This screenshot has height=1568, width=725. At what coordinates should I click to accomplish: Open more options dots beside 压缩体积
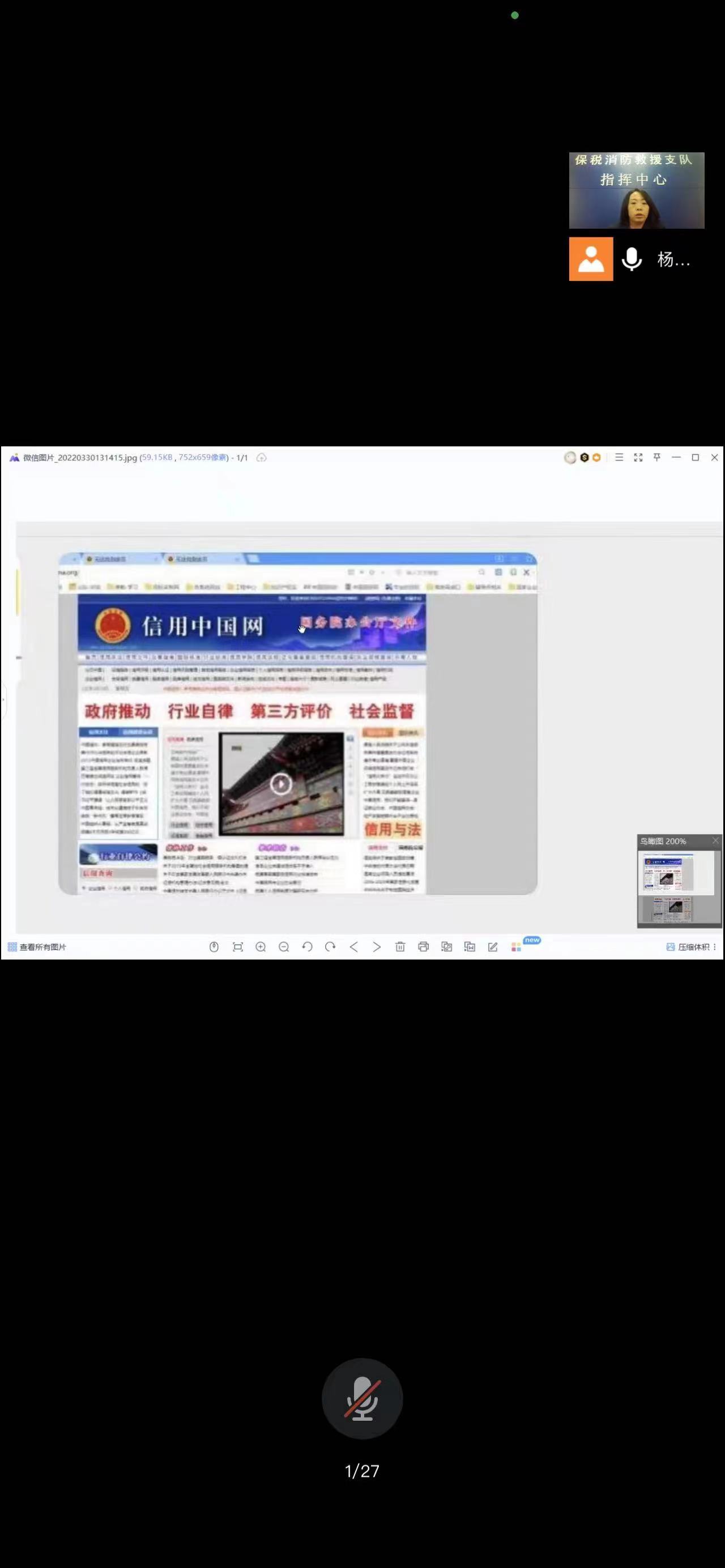[715, 947]
